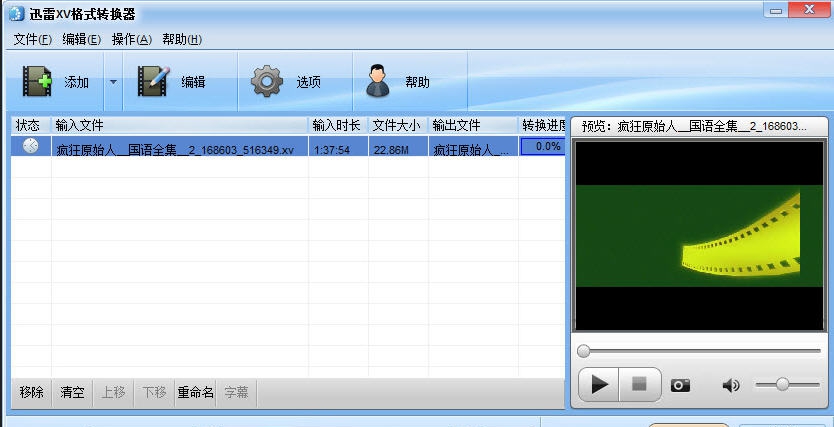834x427 pixels.
Task: Click the app icon in the title bar
Action: pyautogui.click(x=16, y=13)
